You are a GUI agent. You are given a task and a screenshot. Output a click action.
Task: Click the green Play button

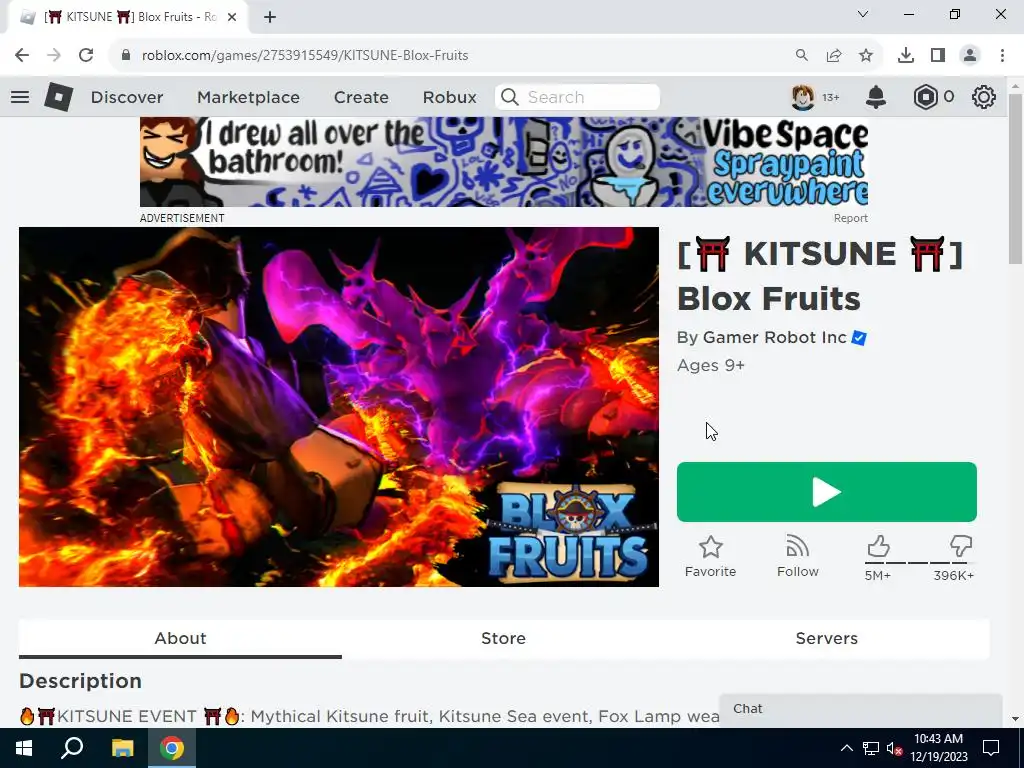coord(826,492)
